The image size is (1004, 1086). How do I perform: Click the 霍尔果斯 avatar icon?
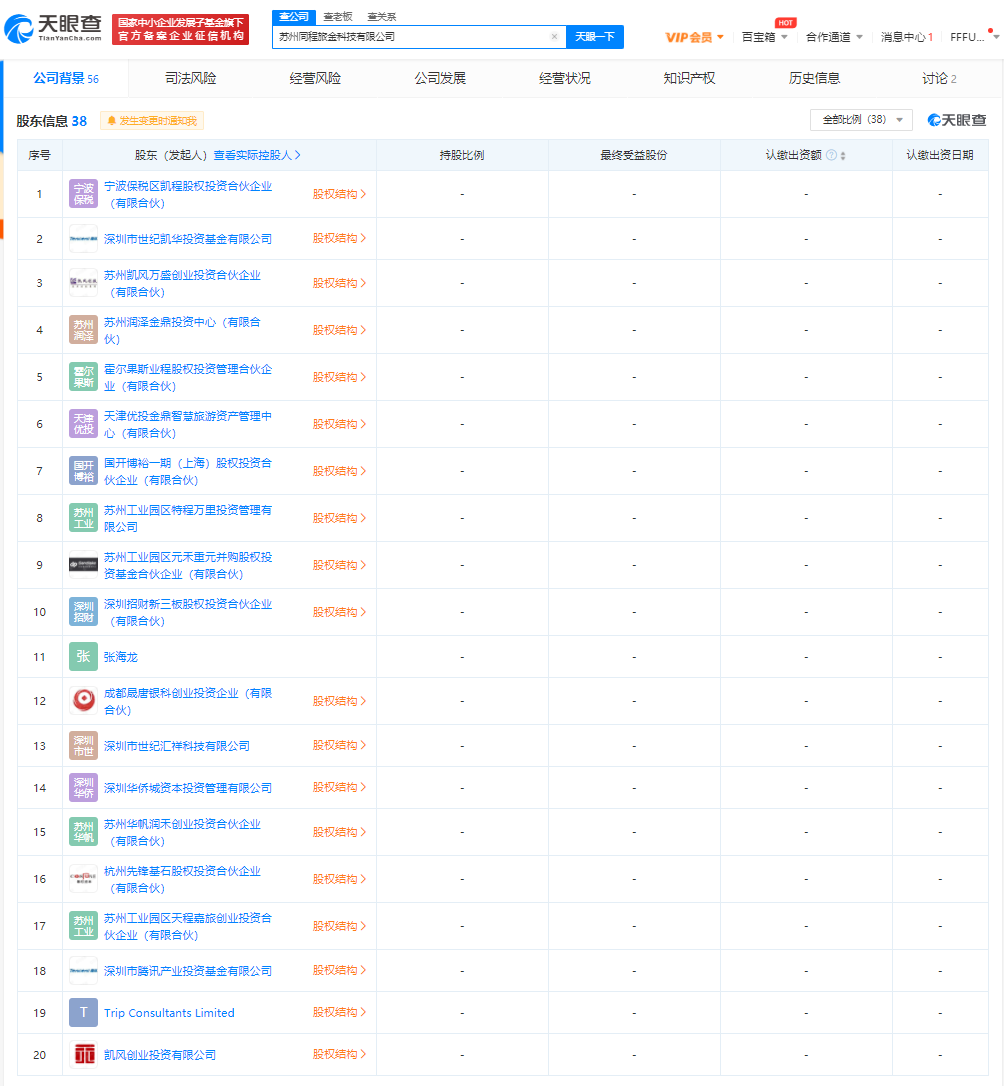tap(83, 377)
